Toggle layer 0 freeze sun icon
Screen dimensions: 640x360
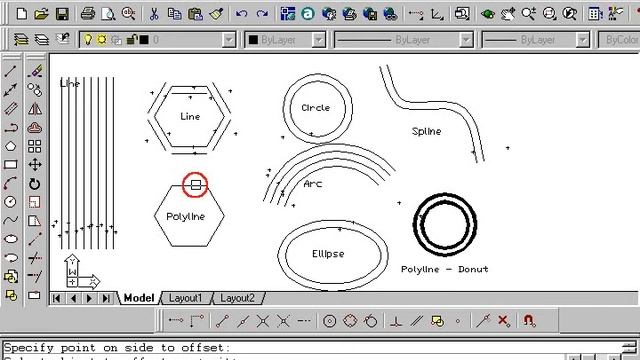click(102, 40)
